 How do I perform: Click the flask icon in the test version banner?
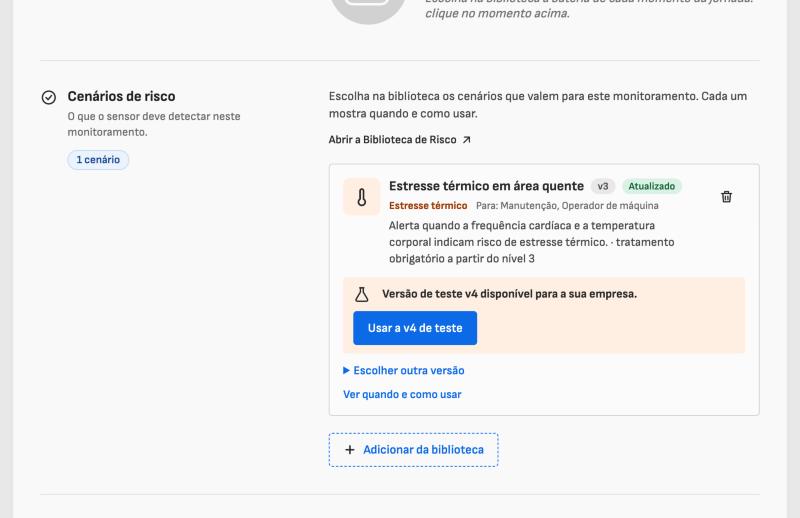click(x=362, y=294)
